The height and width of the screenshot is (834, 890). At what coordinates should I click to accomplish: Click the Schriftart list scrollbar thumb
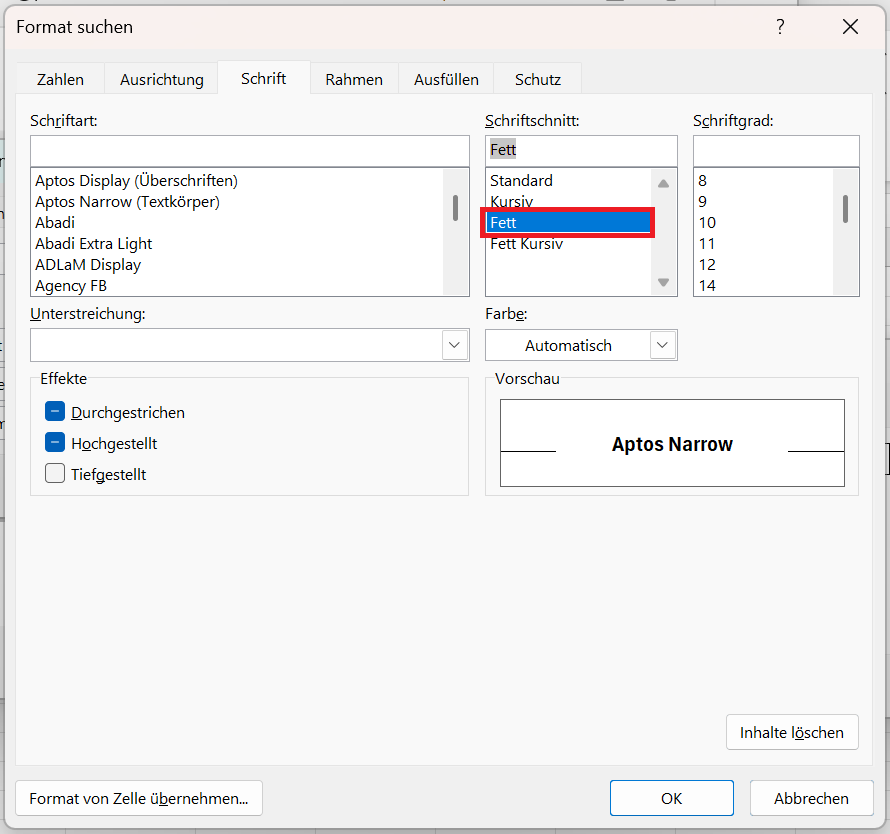click(x=455, y=208)
